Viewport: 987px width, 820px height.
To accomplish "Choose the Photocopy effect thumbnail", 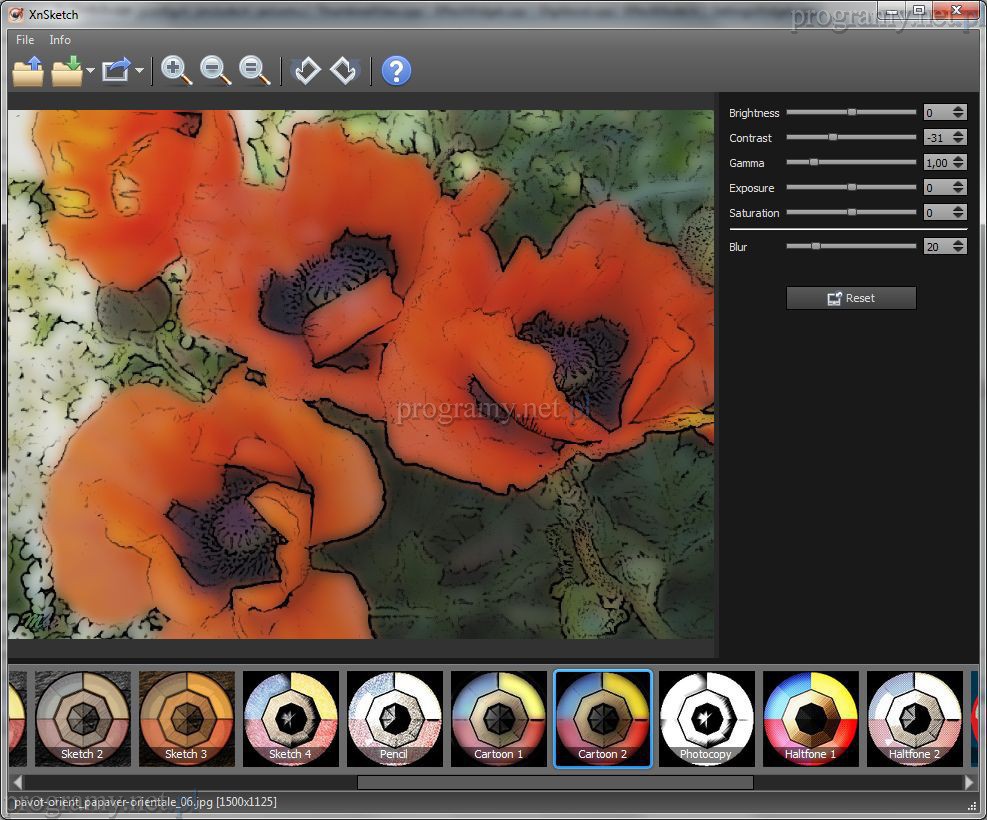I will click(x=706, y=719).
